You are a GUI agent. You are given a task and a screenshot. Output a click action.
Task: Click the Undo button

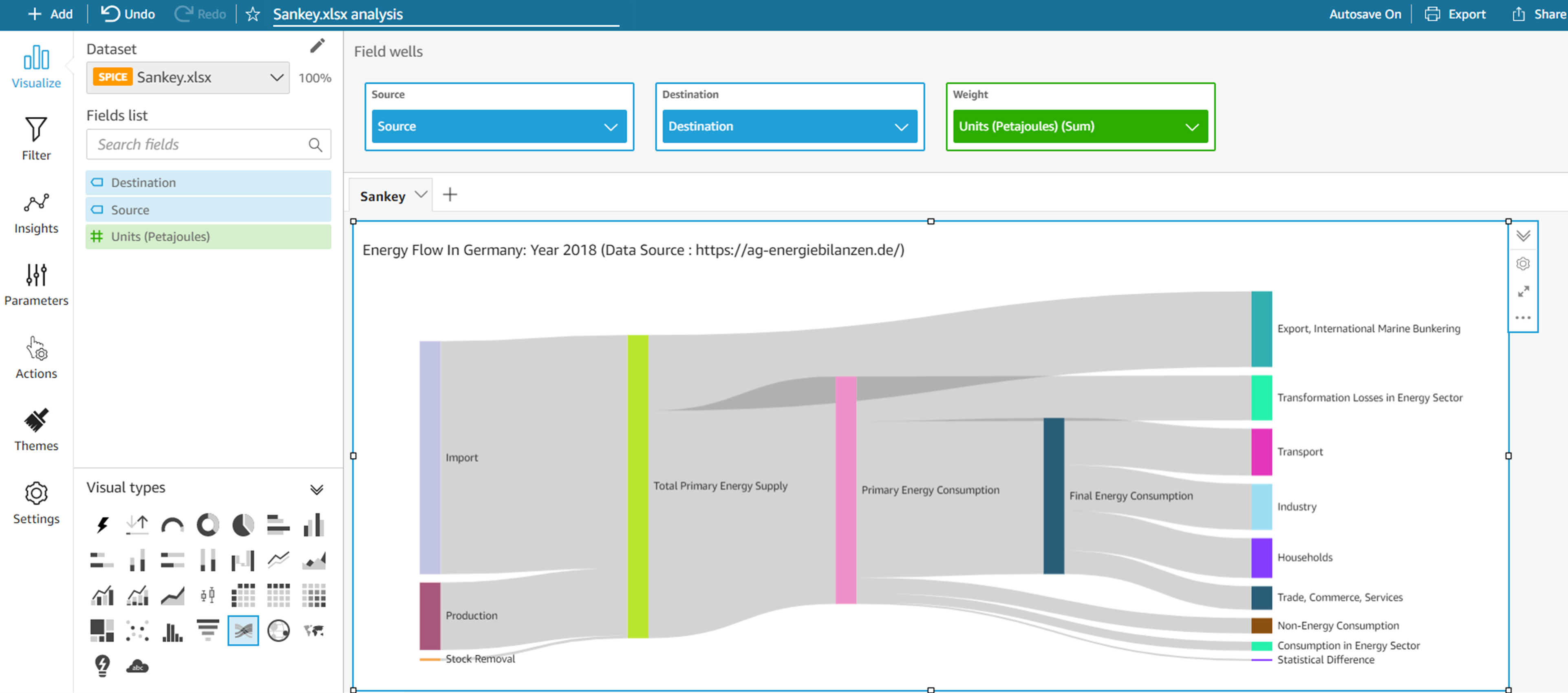128,14
